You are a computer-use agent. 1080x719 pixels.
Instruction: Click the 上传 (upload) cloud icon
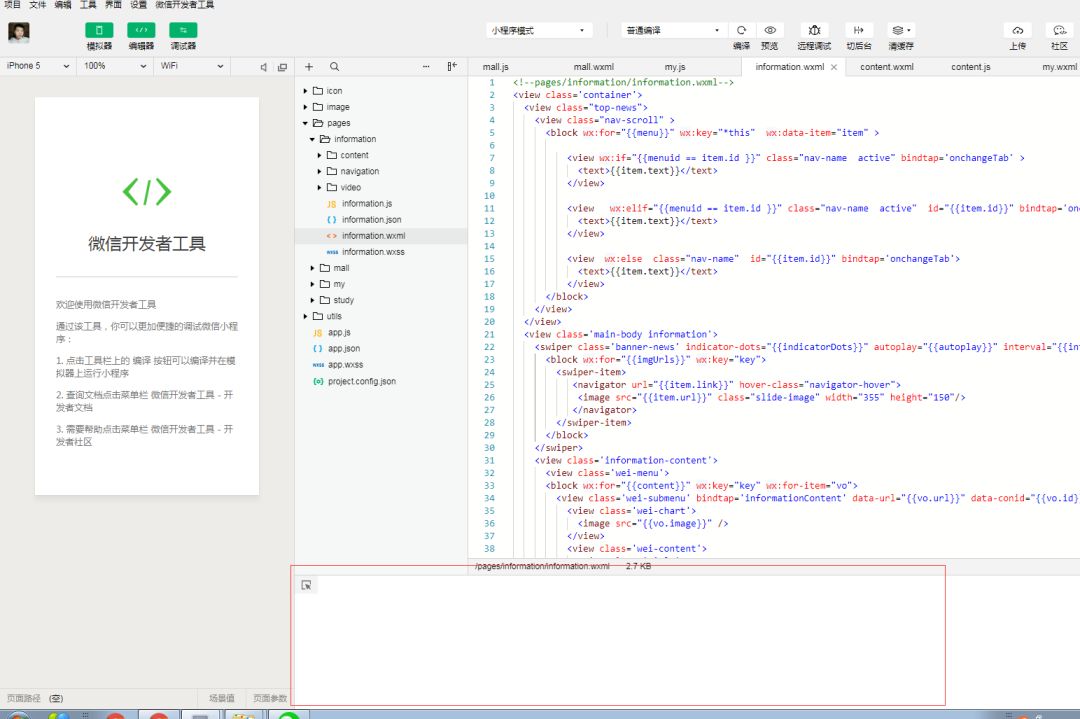(x=1017, y=31)
